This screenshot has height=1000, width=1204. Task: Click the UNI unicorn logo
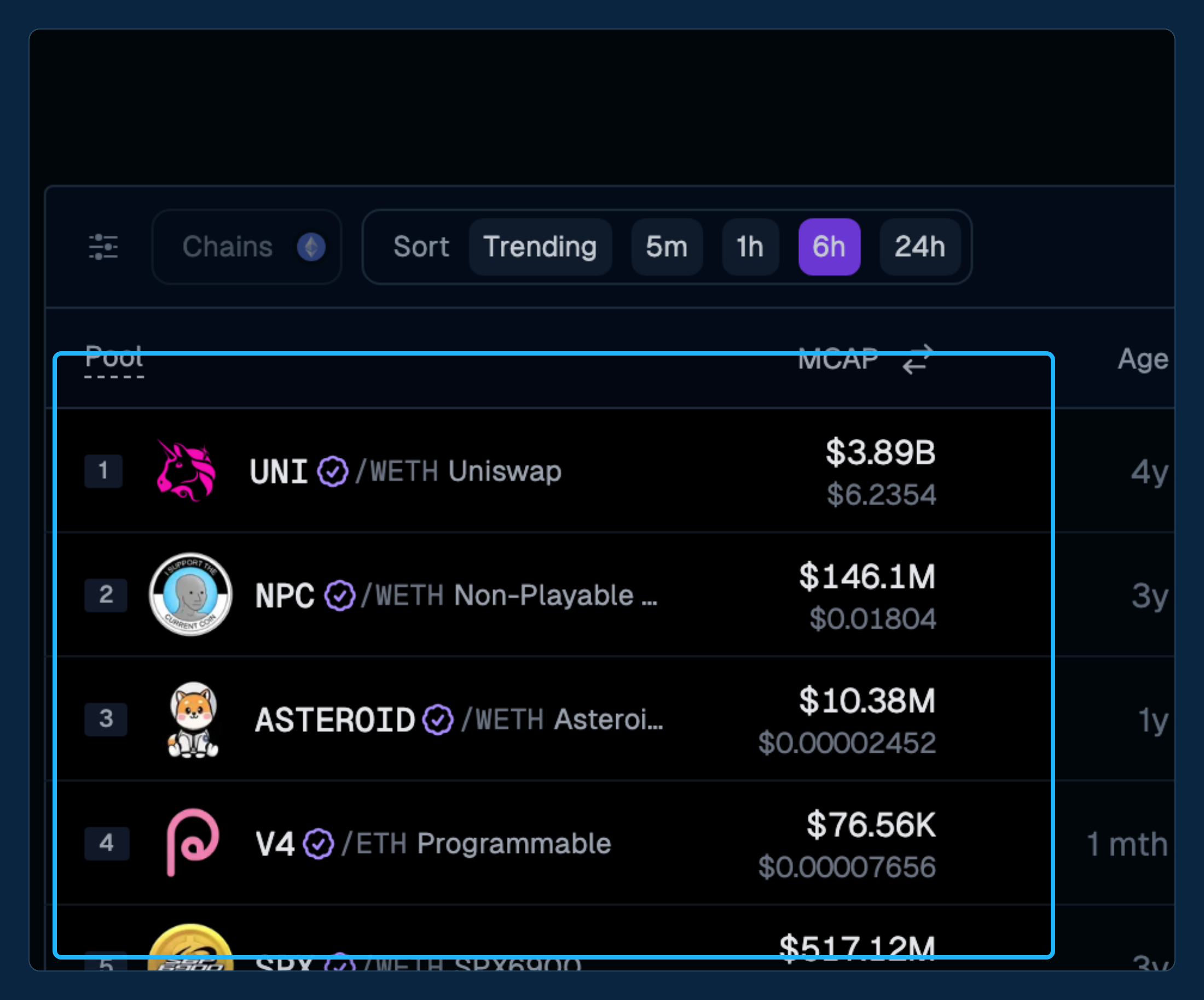click(x=186, y=470)
